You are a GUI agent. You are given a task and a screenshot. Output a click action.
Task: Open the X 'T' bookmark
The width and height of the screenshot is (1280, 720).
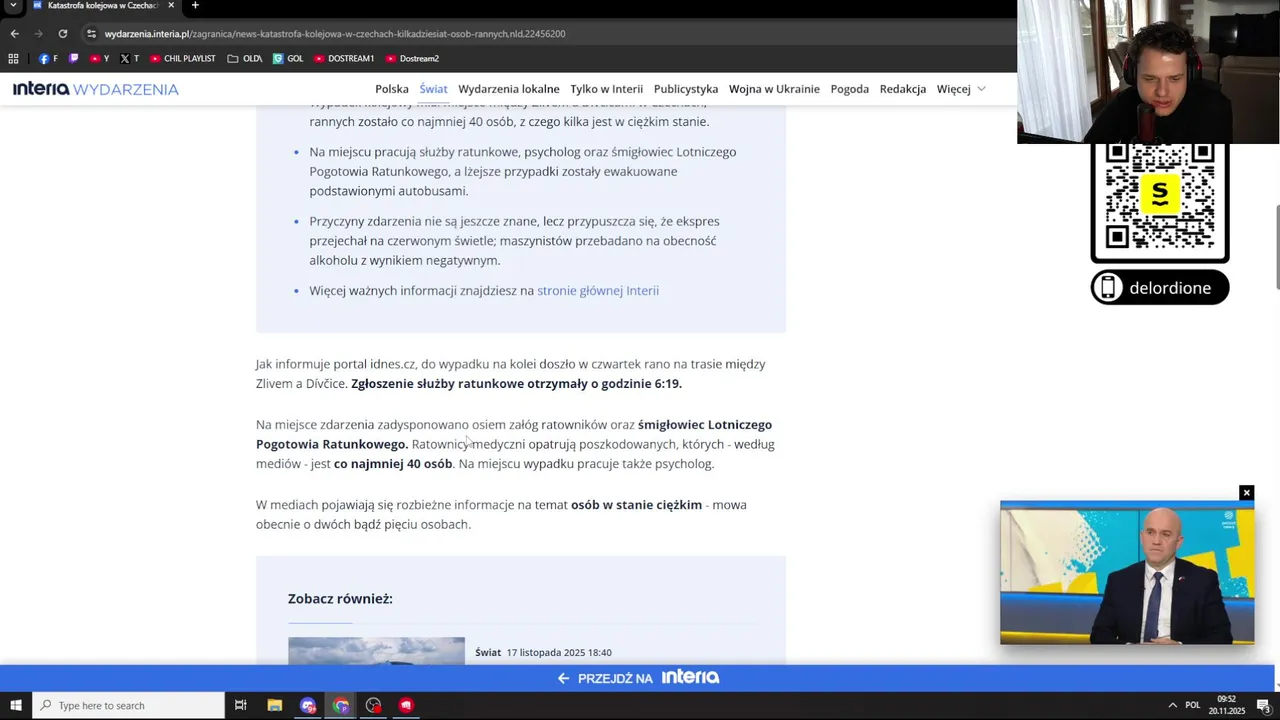(x=129, y=58)
